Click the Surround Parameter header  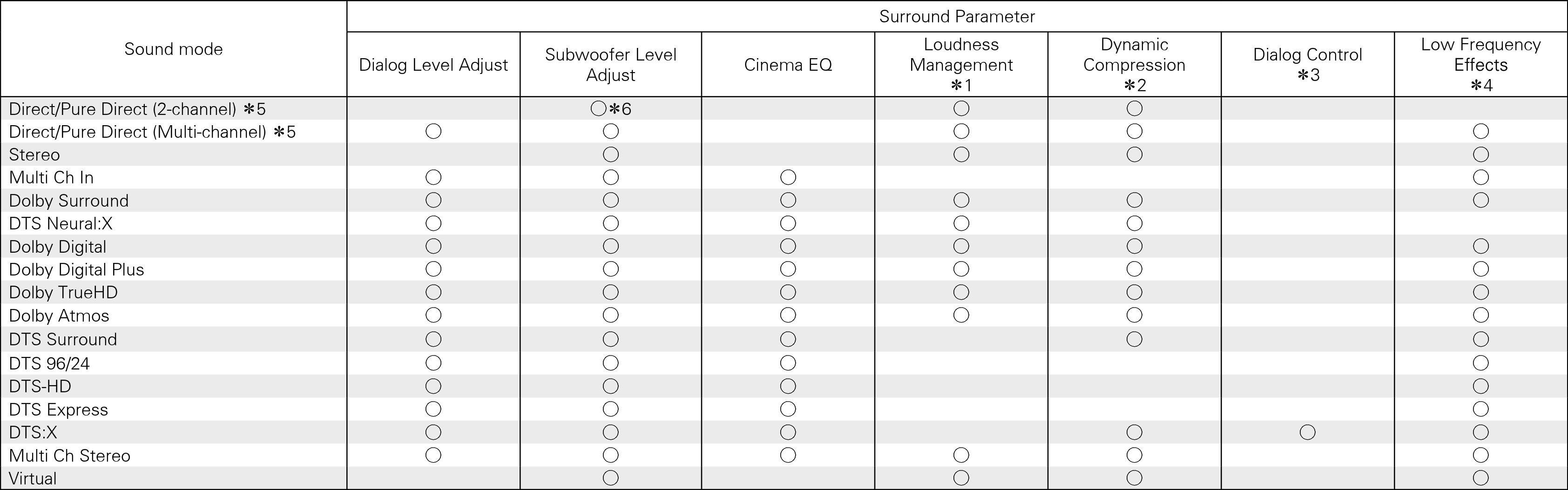(957, 16)
